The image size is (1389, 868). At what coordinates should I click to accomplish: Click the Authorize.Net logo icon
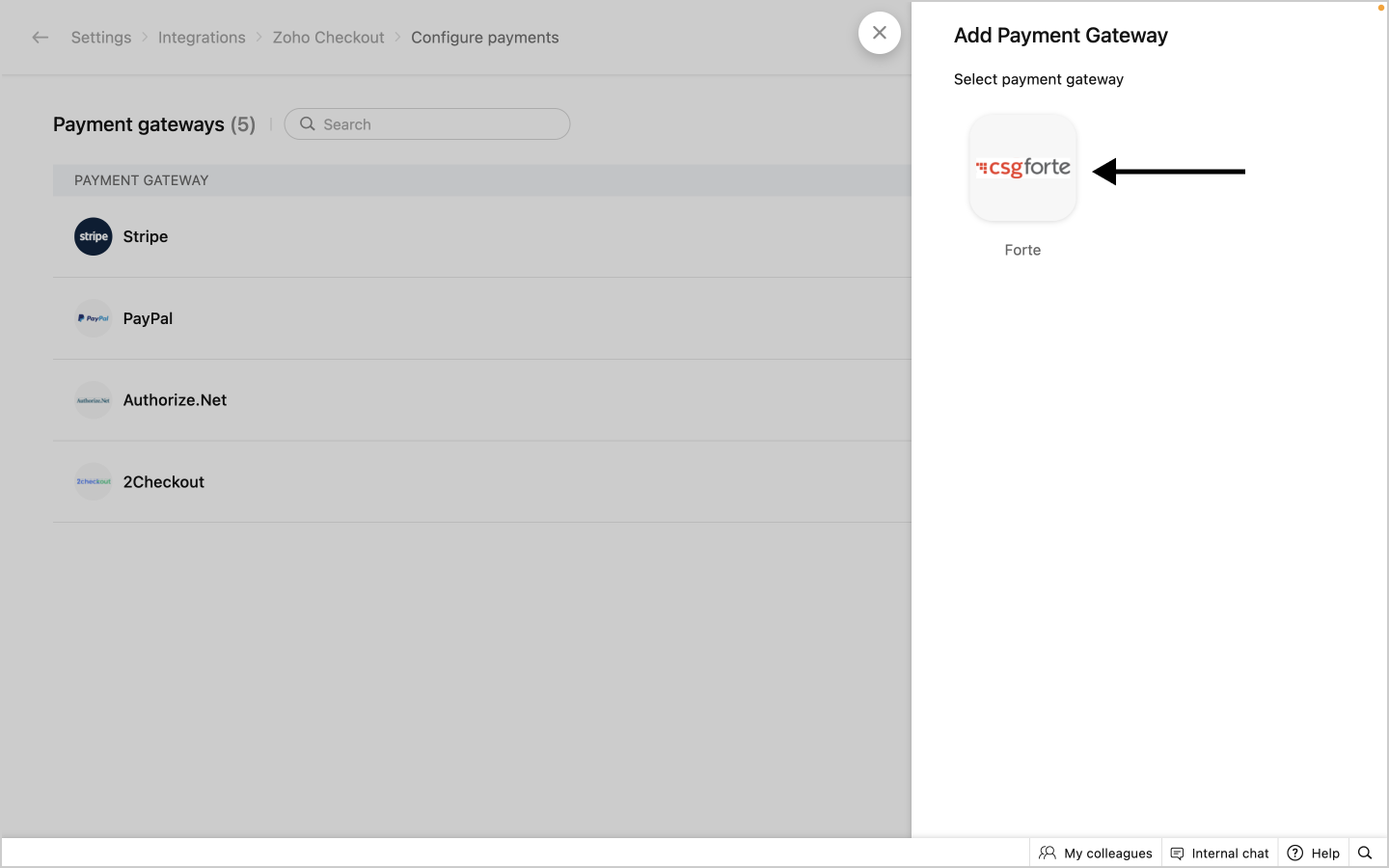[x=94, y=400]
